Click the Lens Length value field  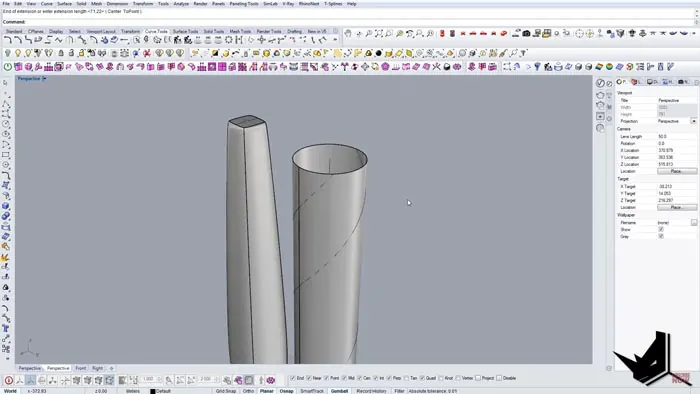[x=676, y=137]
